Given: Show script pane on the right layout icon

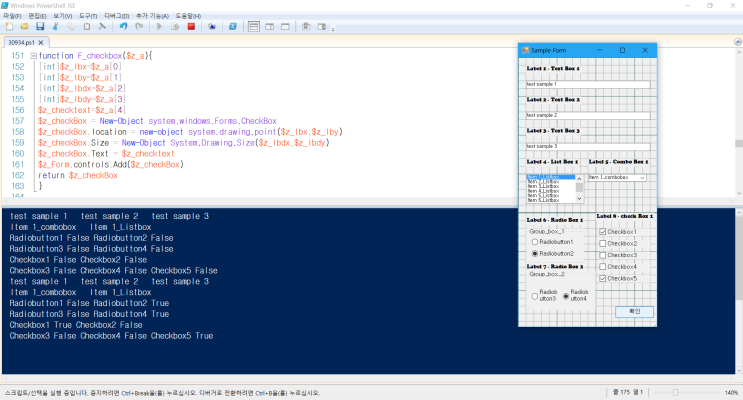Looking at the screenshot, I should 270,27.
